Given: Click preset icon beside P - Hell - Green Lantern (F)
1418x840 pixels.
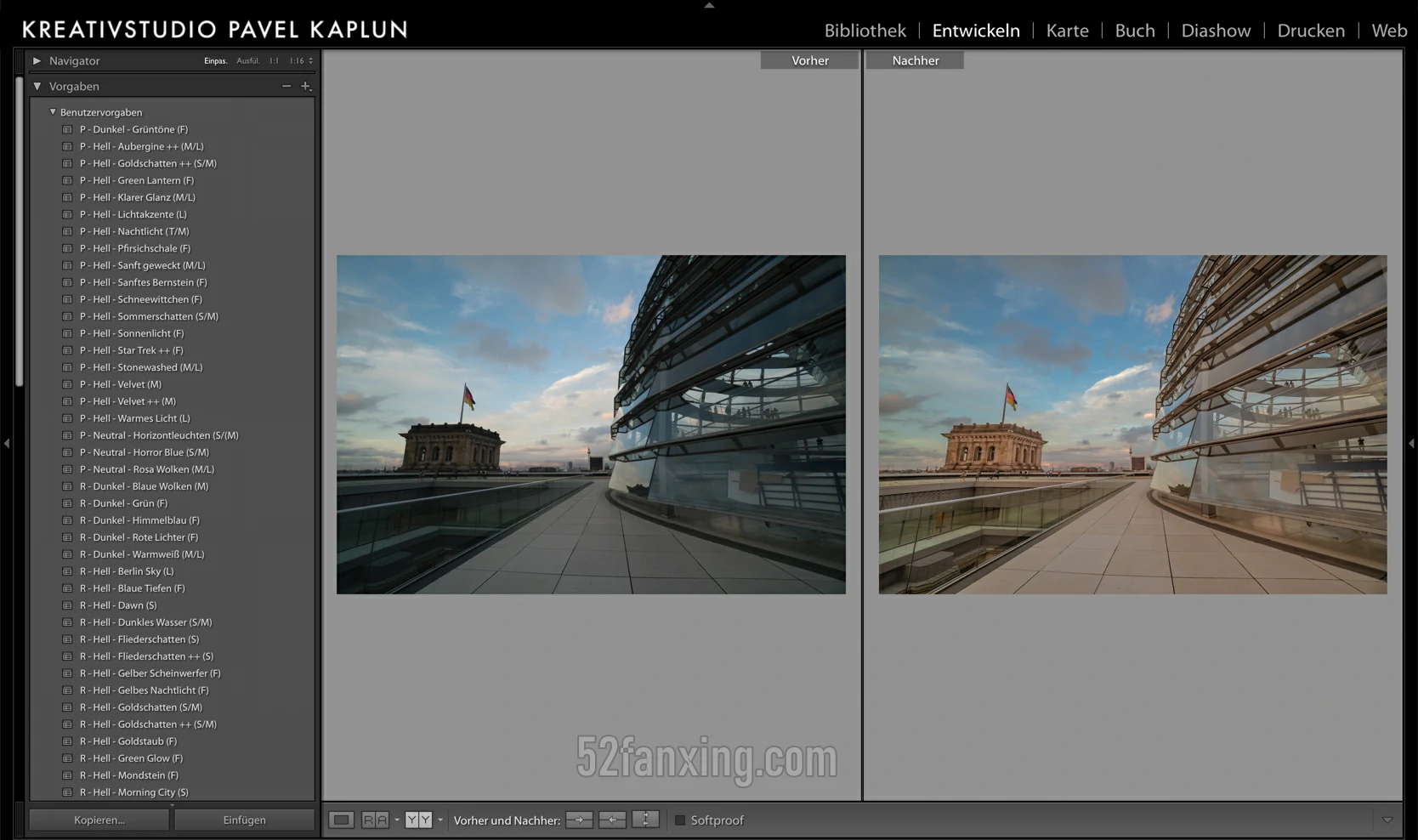Looking at the screenshot, I should [67, 180].
